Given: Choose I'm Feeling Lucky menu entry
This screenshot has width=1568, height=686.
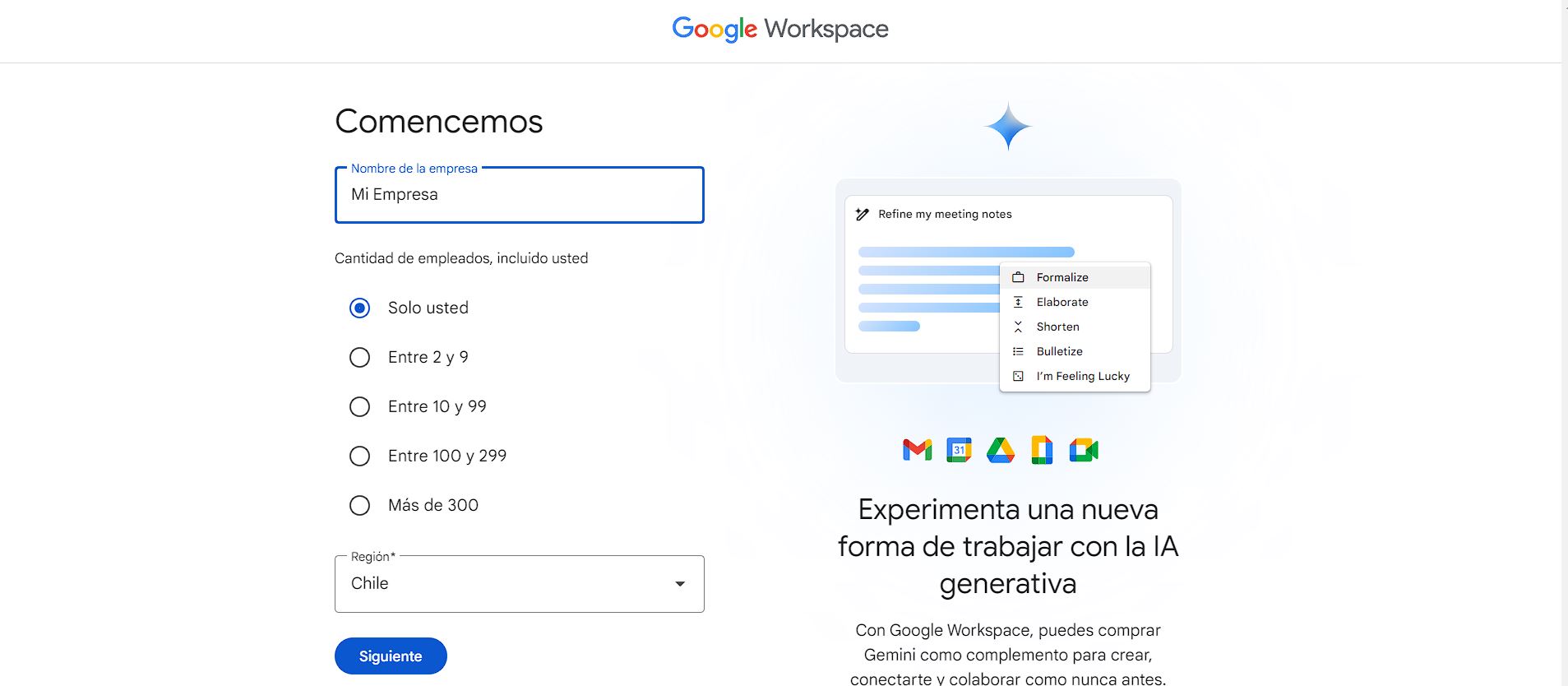Looking at the screenshot, I should point(1075,376).
